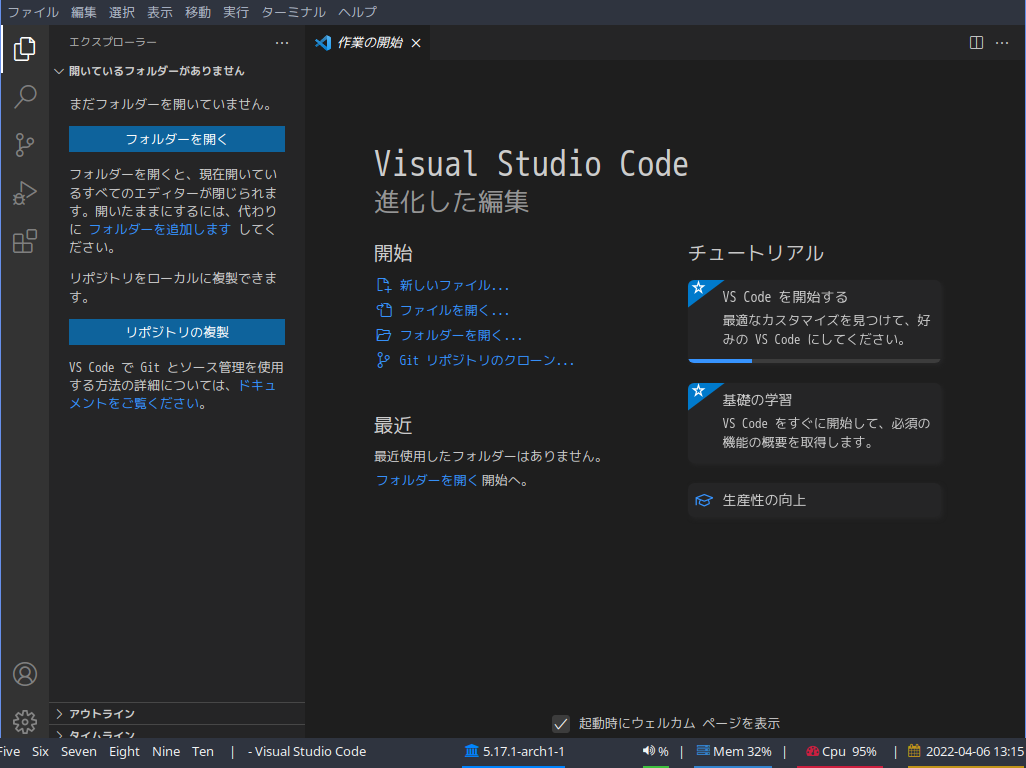1026x768 pixels.
Task: Open editor more actions ellipsis
Action: pos(1002,43)
